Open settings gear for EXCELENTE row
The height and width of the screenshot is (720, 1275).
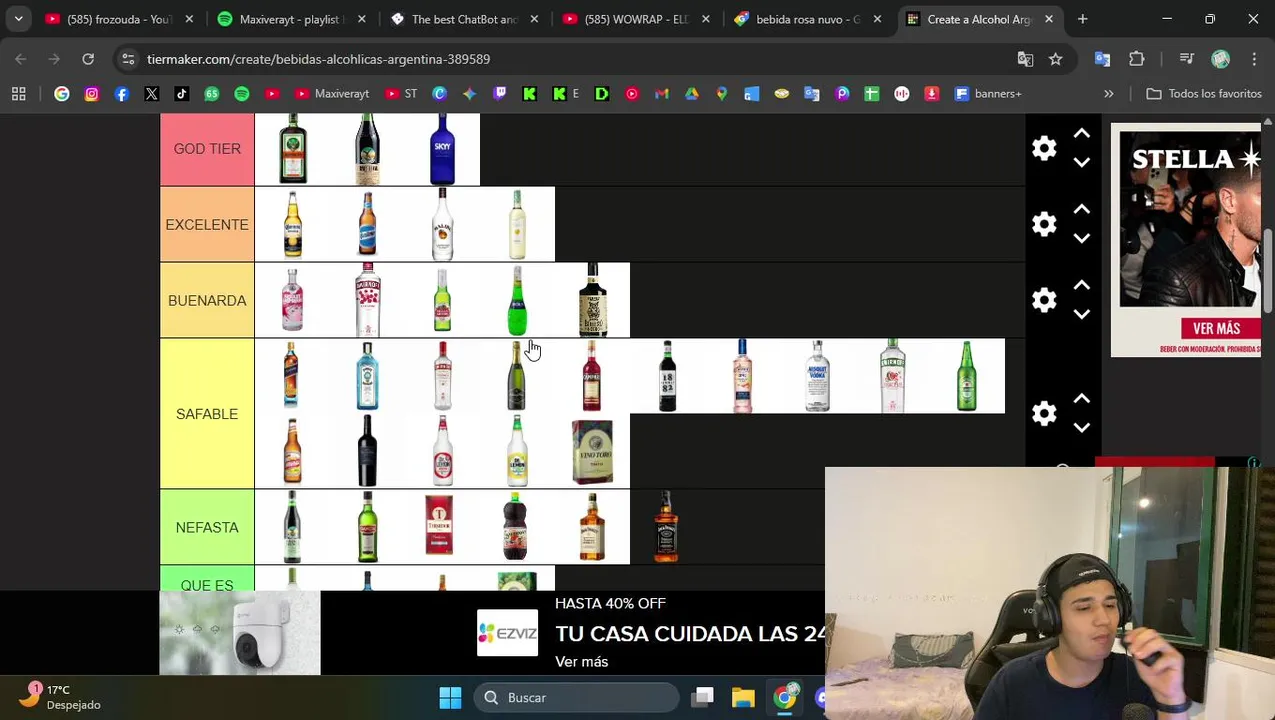[1044, 225]
